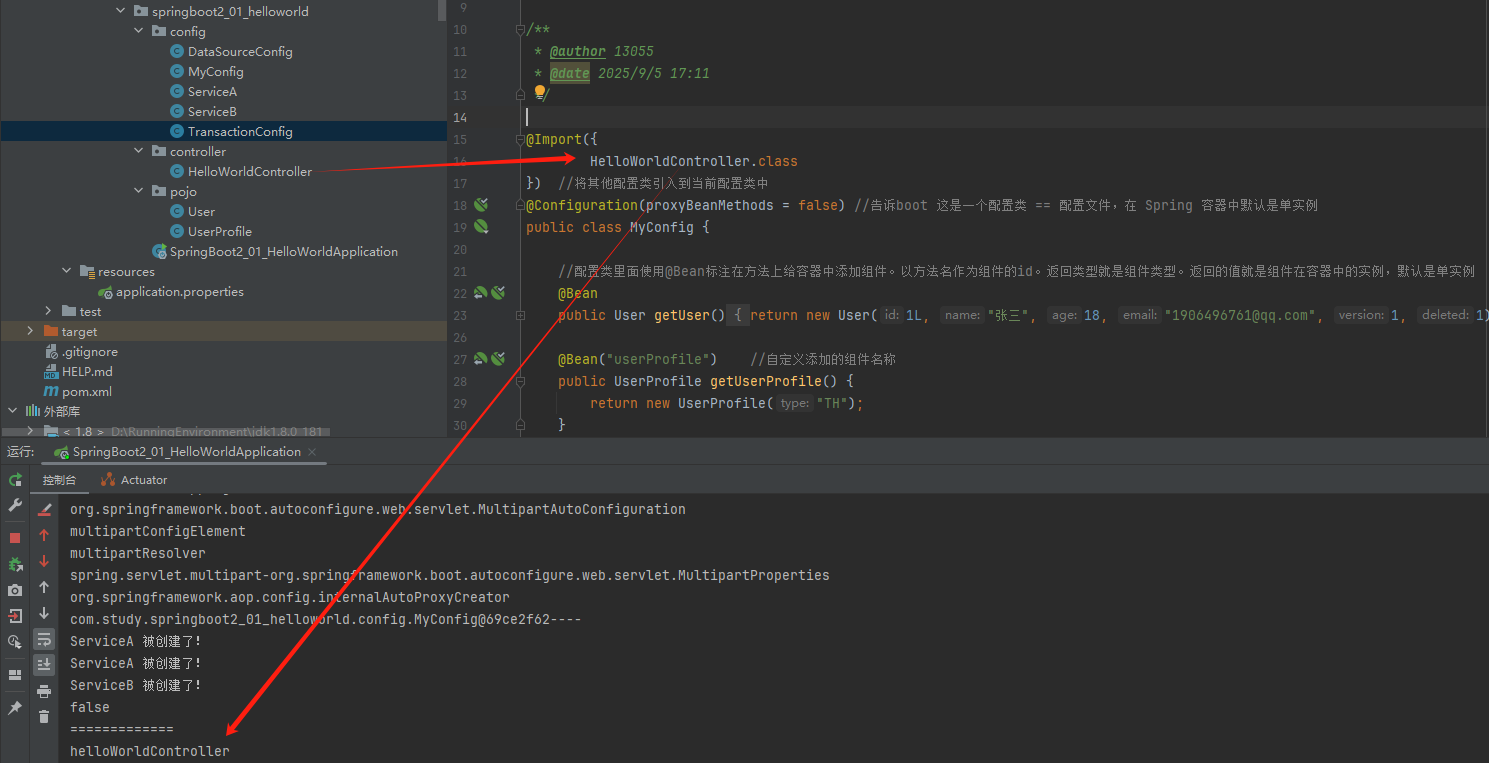Click the restore layout icon in the run panel
This screenshot has height=763, width=1489.
[15, 675]
